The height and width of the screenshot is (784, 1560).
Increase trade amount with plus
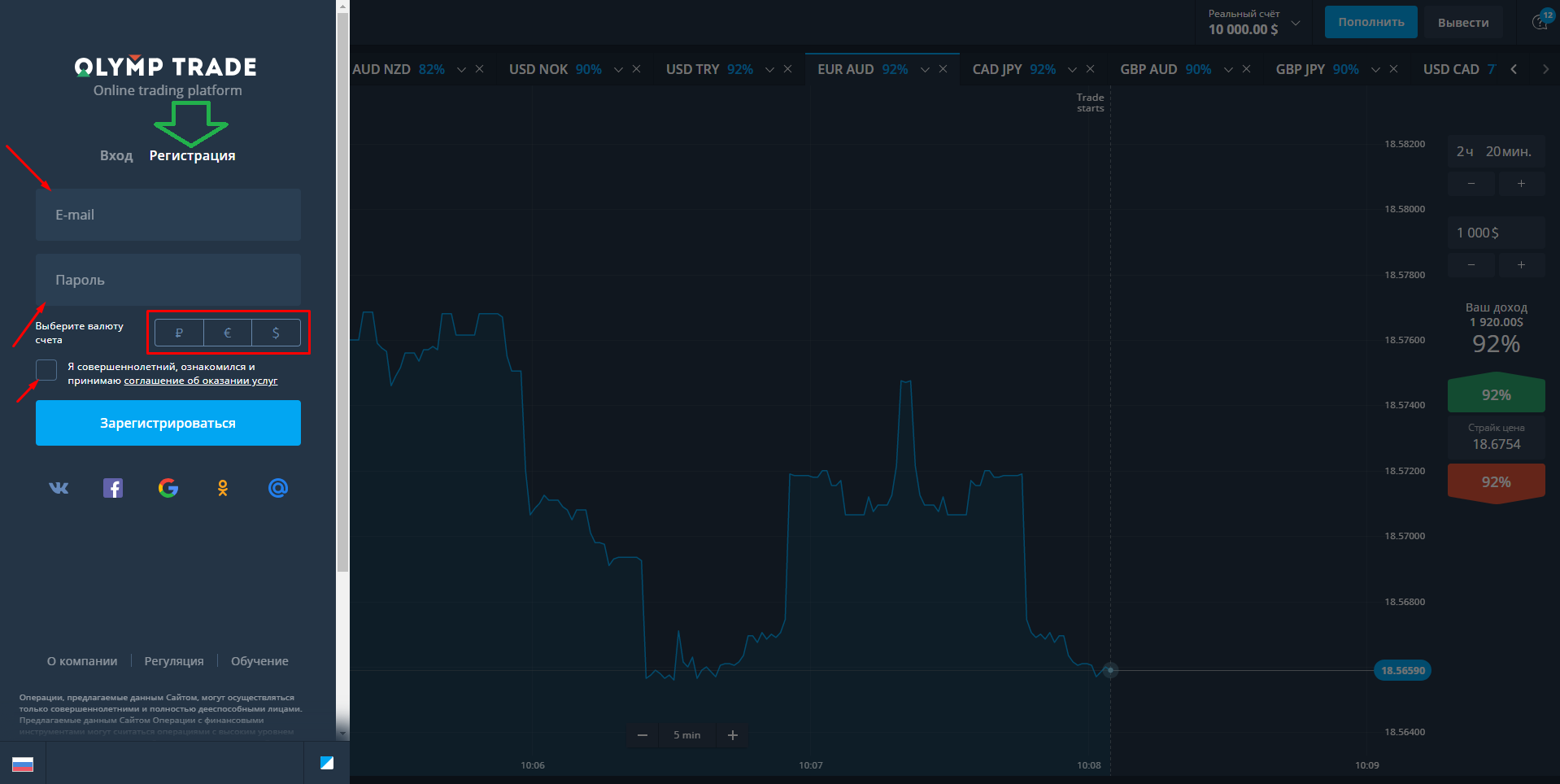coord(1521,265)
